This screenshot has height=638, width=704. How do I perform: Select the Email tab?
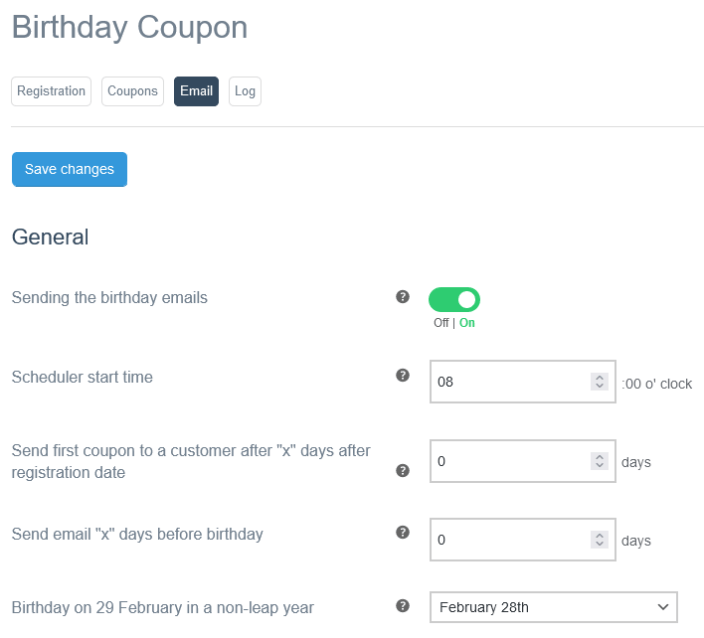196,91
